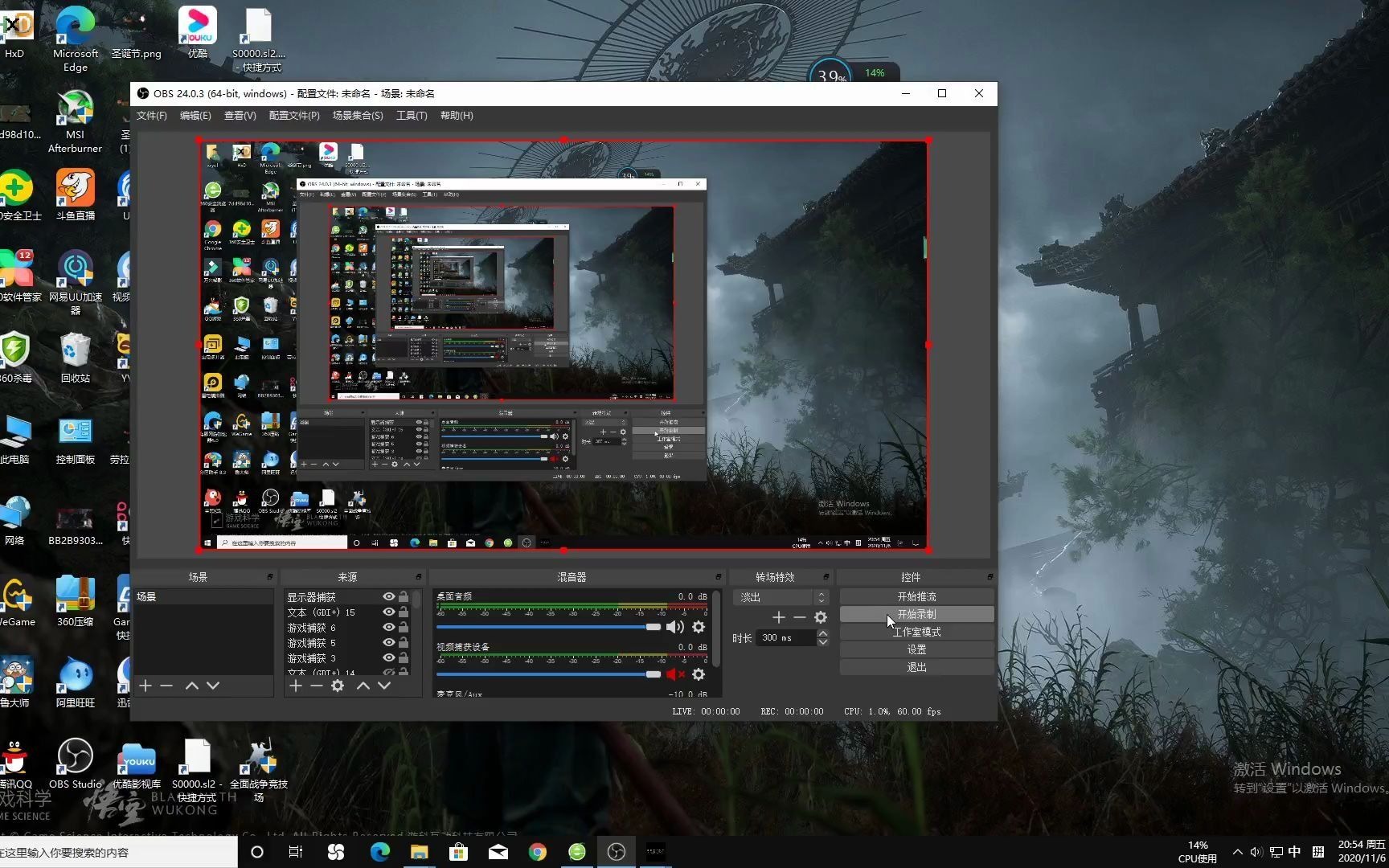Toggle lock on 文本 (GDI+) 15 source

tap(404, 612)
